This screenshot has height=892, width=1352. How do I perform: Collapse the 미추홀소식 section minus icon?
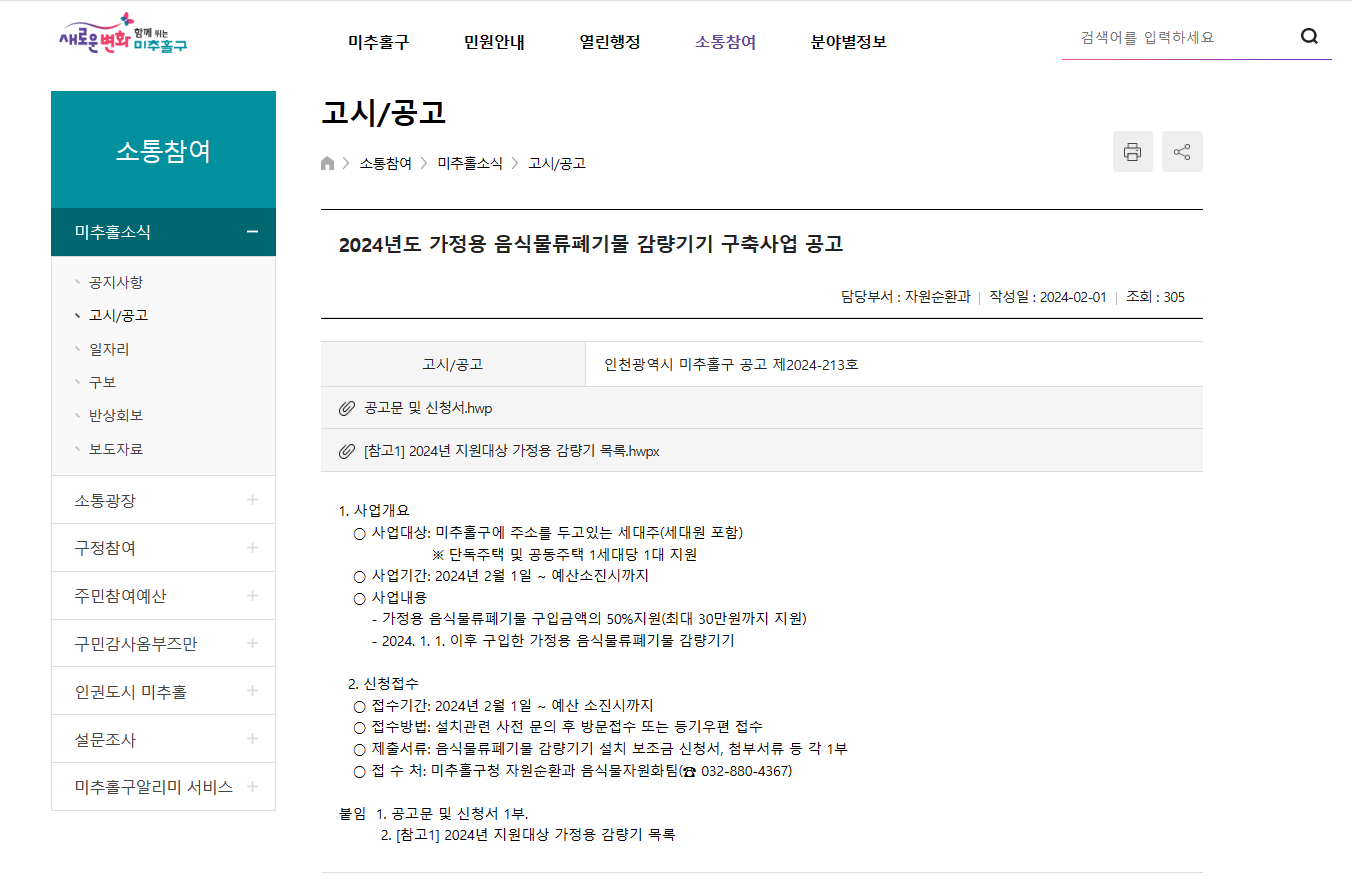tap(252, 232)
